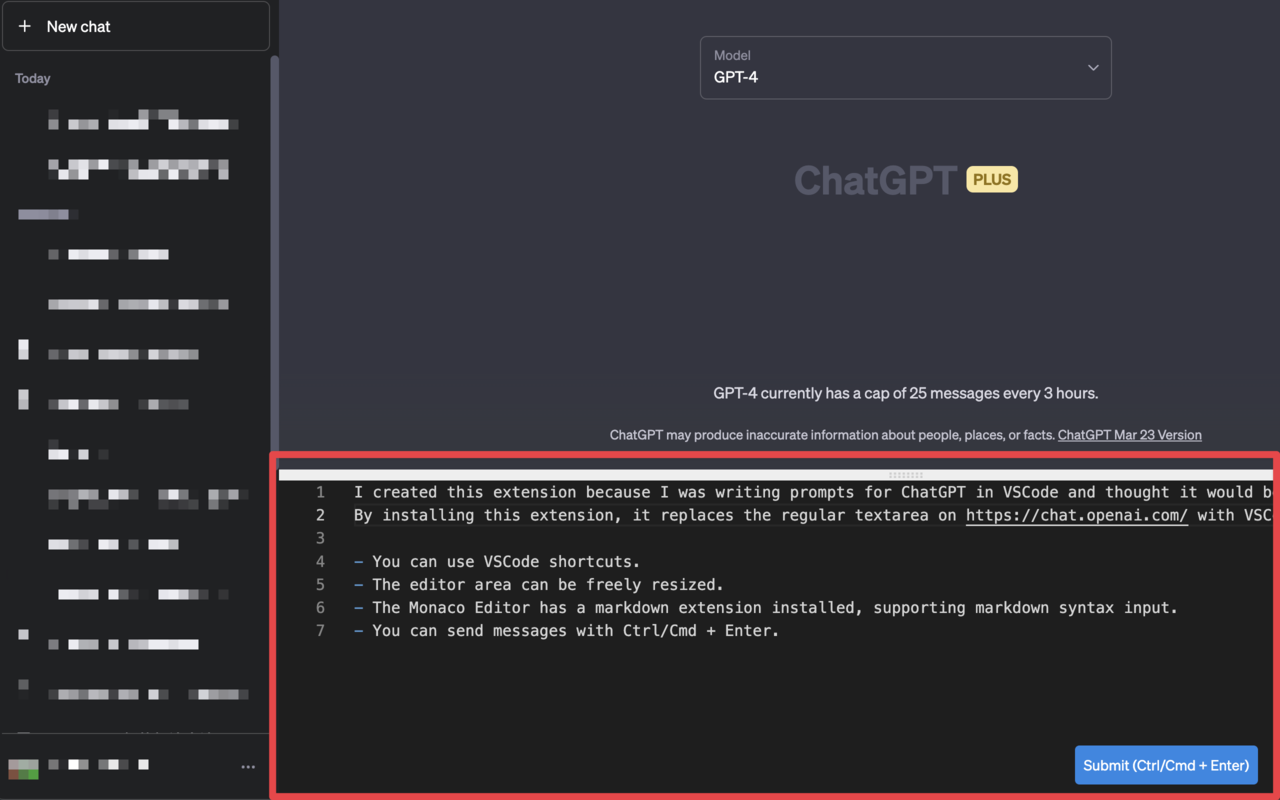Click the PLUS badge next to ChatGPT
The height and width of the screenshot is (800, 1280).
[x=992, y=180]
